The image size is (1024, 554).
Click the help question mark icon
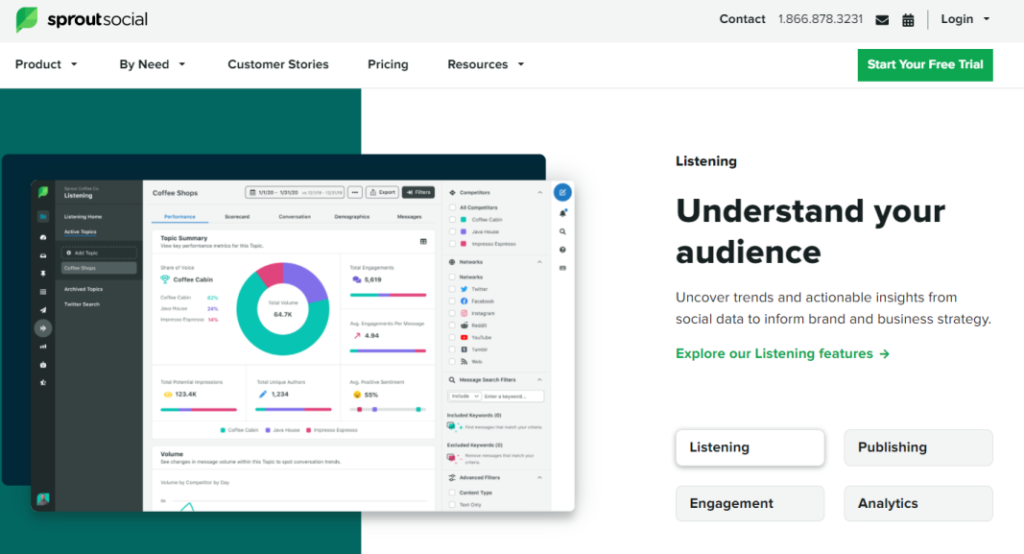tap(563, 249)
